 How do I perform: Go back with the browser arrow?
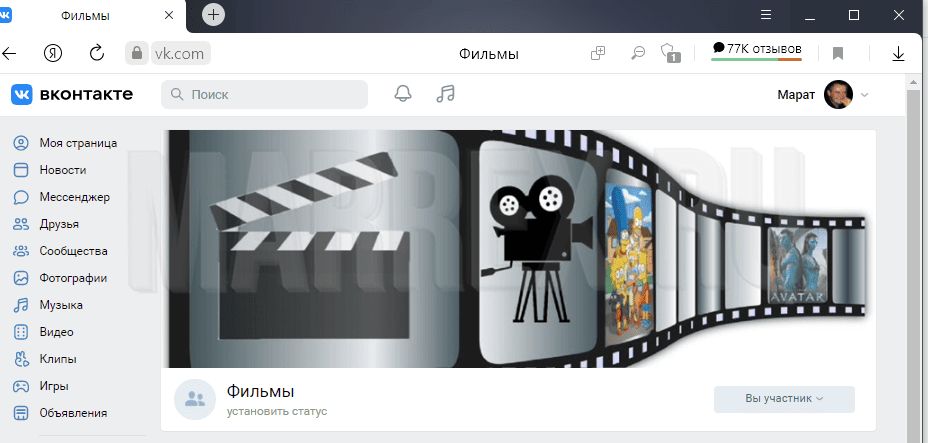point(8,54)
